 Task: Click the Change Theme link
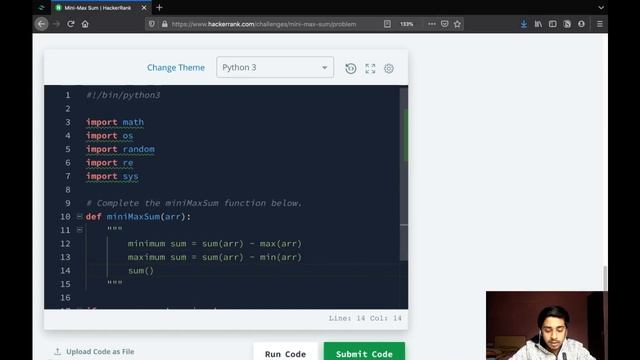coord(176,67)
